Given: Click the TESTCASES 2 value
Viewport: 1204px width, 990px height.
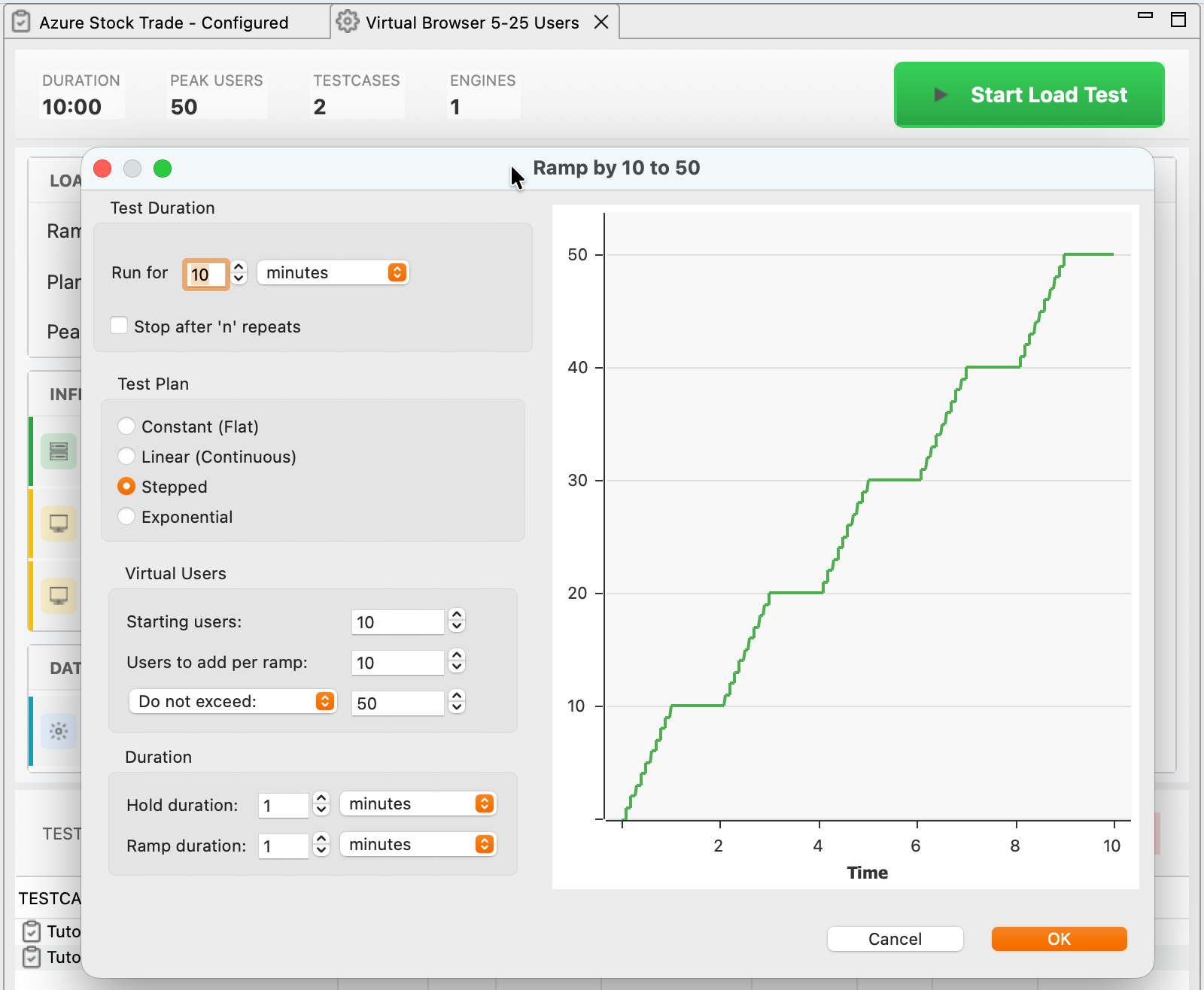Looking at the screenshot, I should tap(320, 107).
